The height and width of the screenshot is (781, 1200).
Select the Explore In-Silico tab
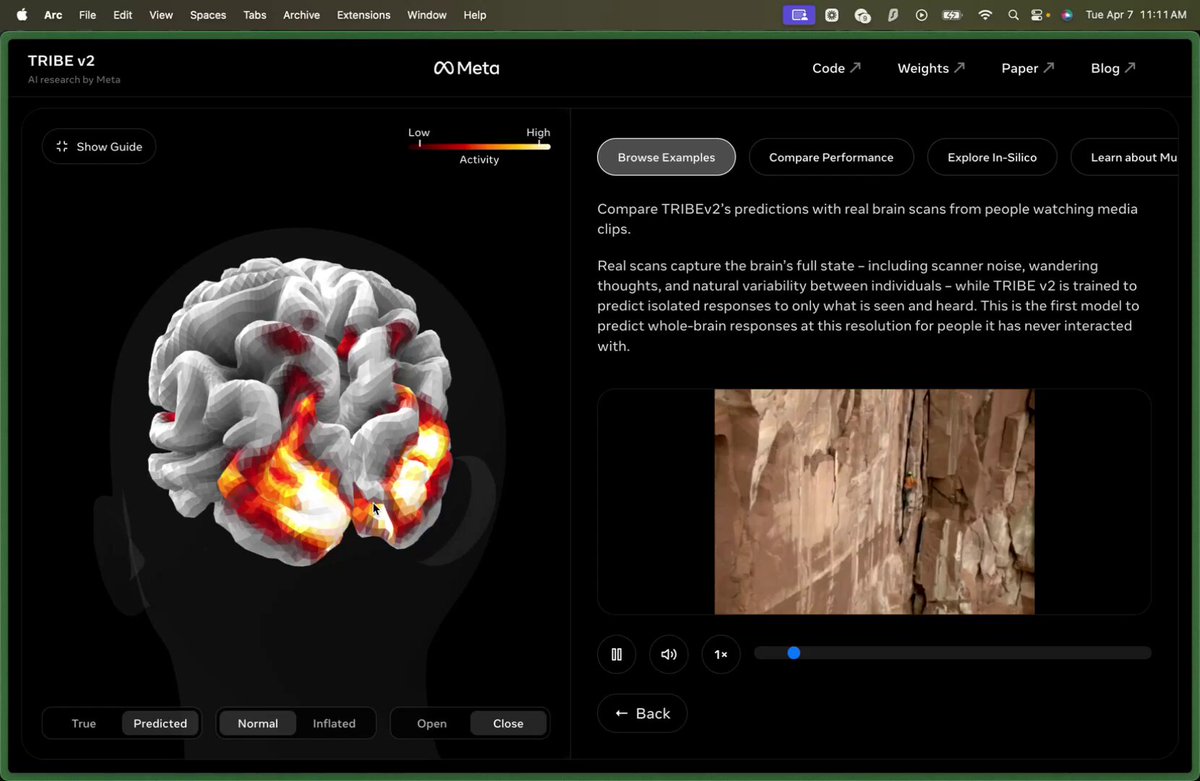point(992,157)
